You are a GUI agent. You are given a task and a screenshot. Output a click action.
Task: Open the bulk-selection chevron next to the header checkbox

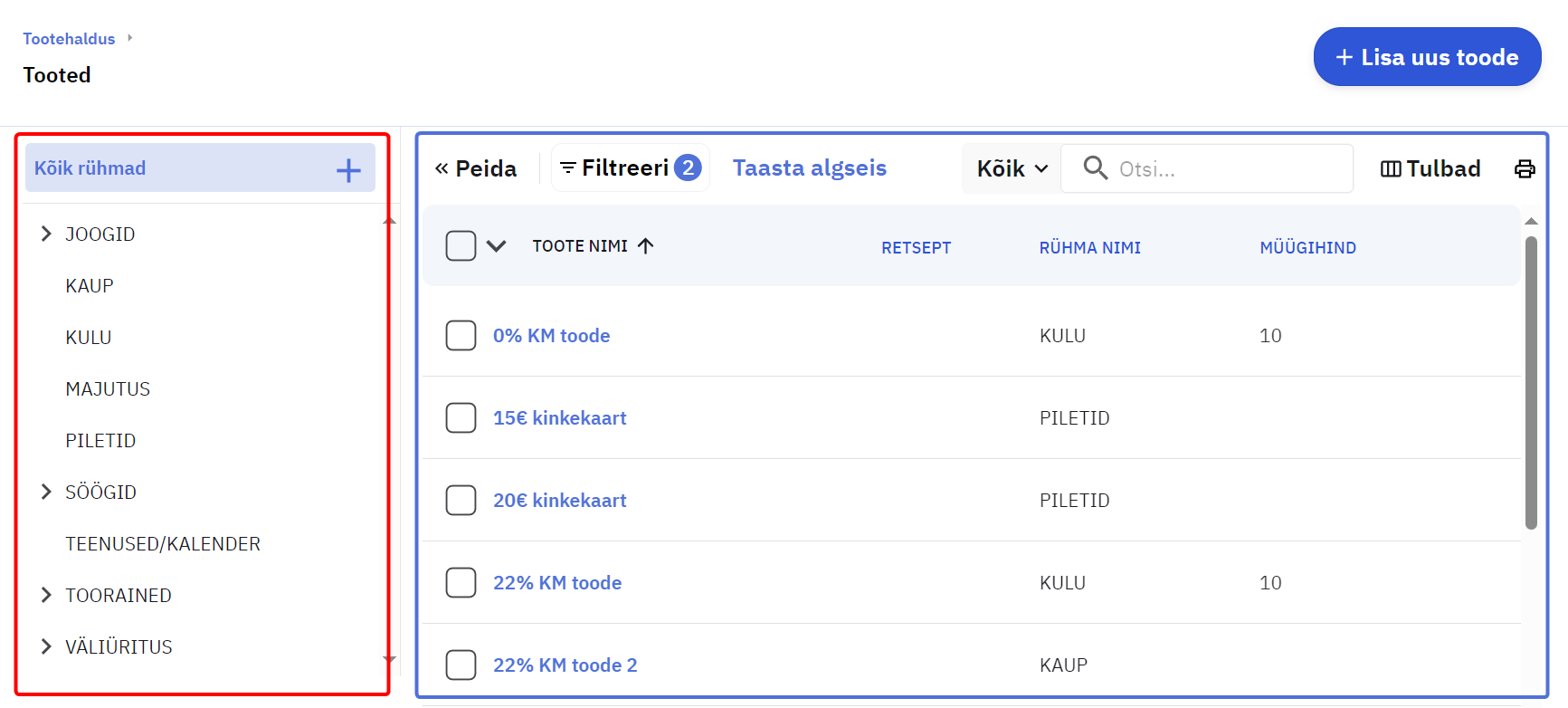pyautogui.click(x=496, y=245)
